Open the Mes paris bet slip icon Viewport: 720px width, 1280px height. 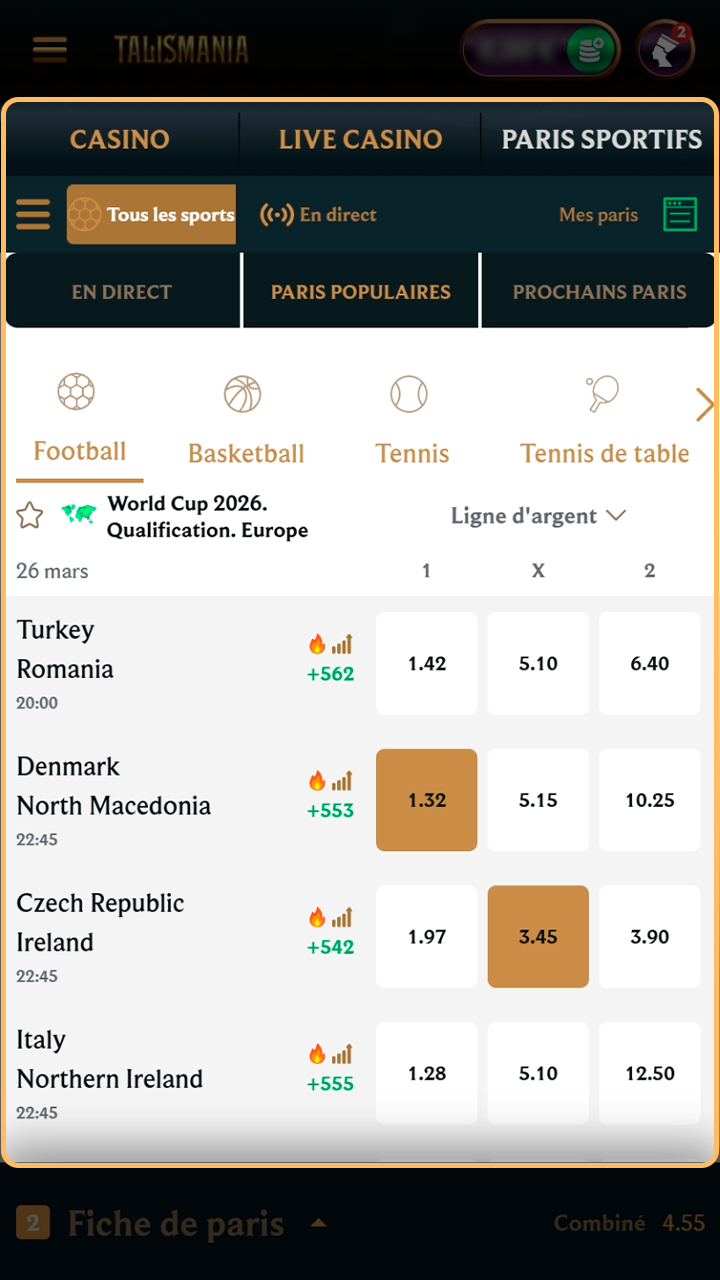[679, 214]
